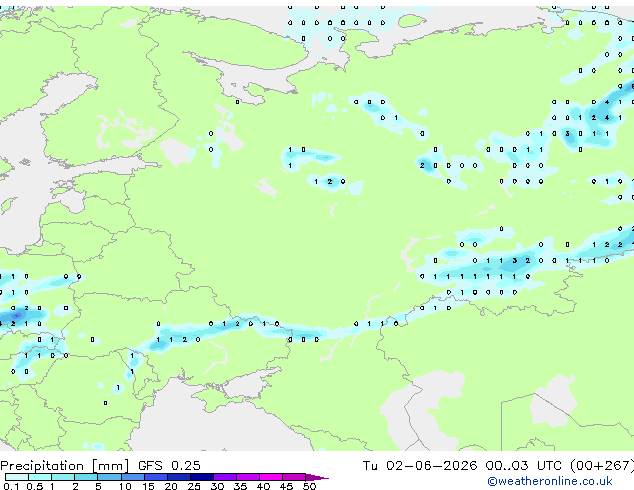
Task: Click the 0.1–0.5 mm lightest cyan legend swatch
Action: pos(17,477)
